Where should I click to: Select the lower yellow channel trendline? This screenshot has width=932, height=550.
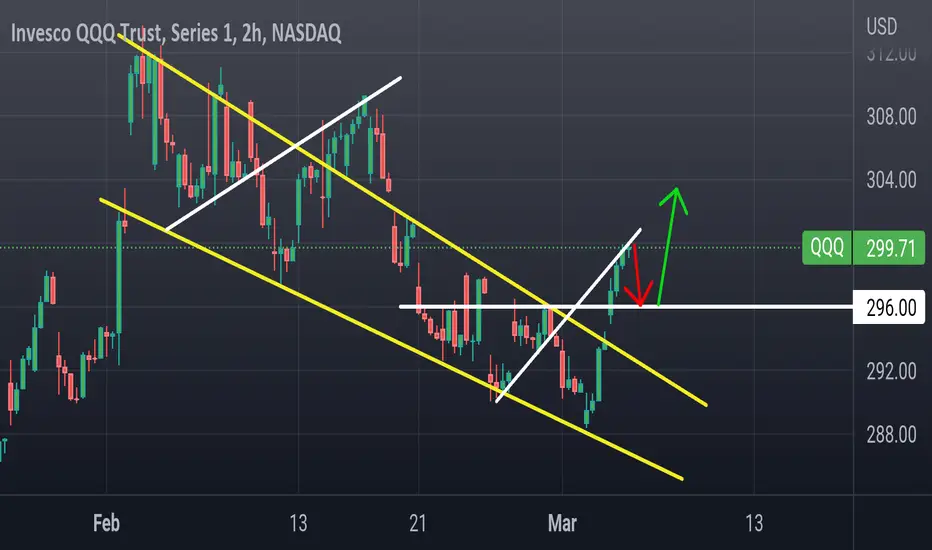coord(391,340)
